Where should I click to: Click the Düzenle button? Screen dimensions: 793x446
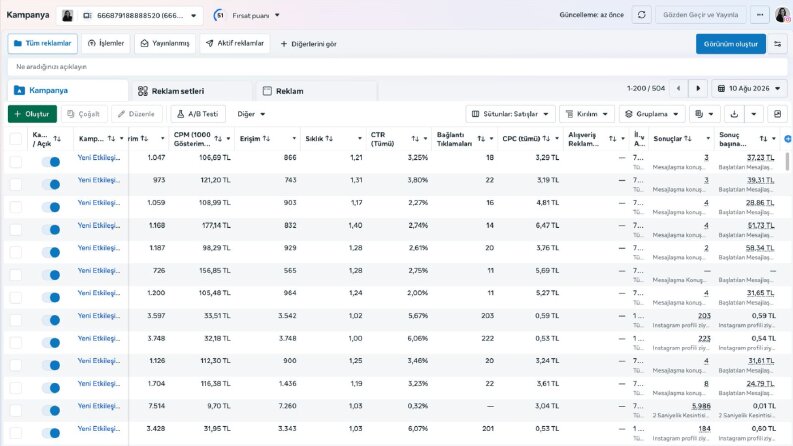click(137, 114)
